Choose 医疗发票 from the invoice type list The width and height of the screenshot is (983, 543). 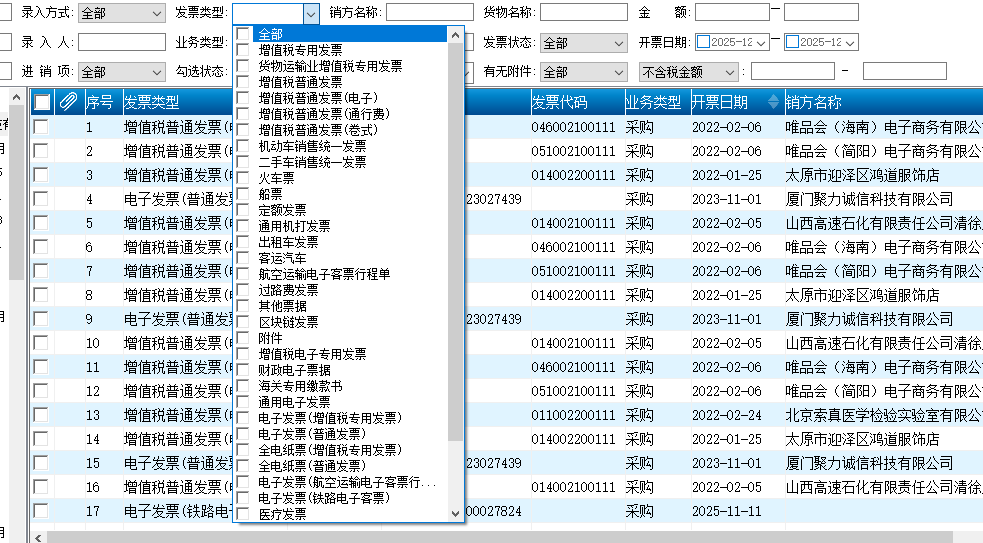282,514
